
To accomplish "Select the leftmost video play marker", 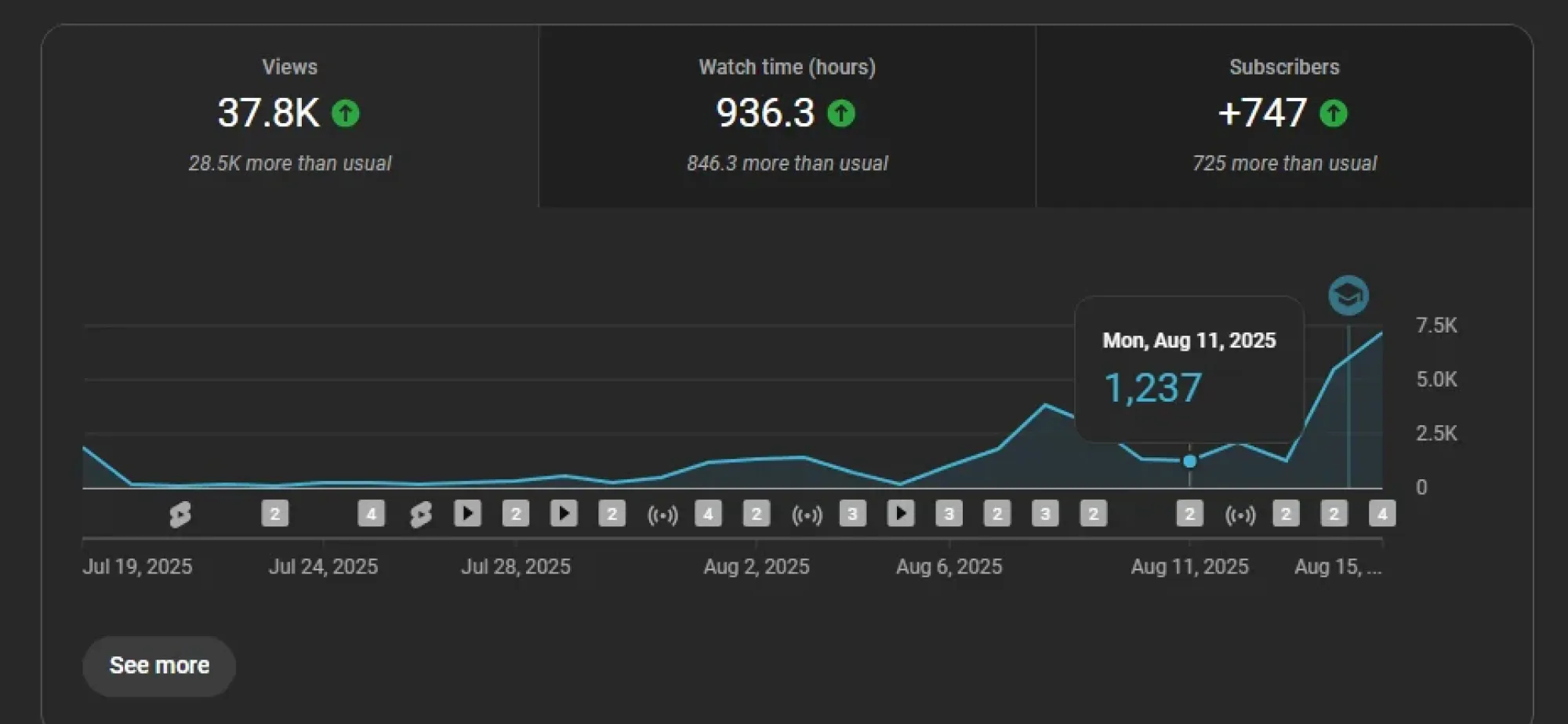I will point(467,514).
